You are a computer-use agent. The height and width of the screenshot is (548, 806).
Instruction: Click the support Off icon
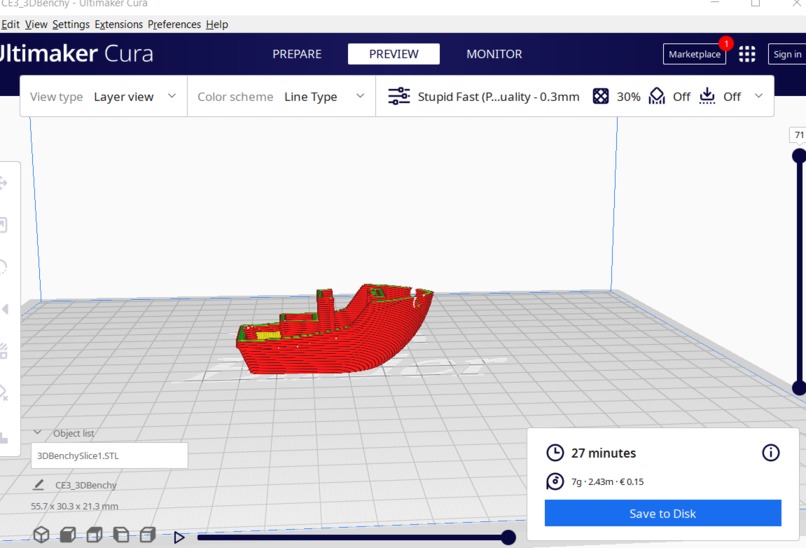[656, 96]
